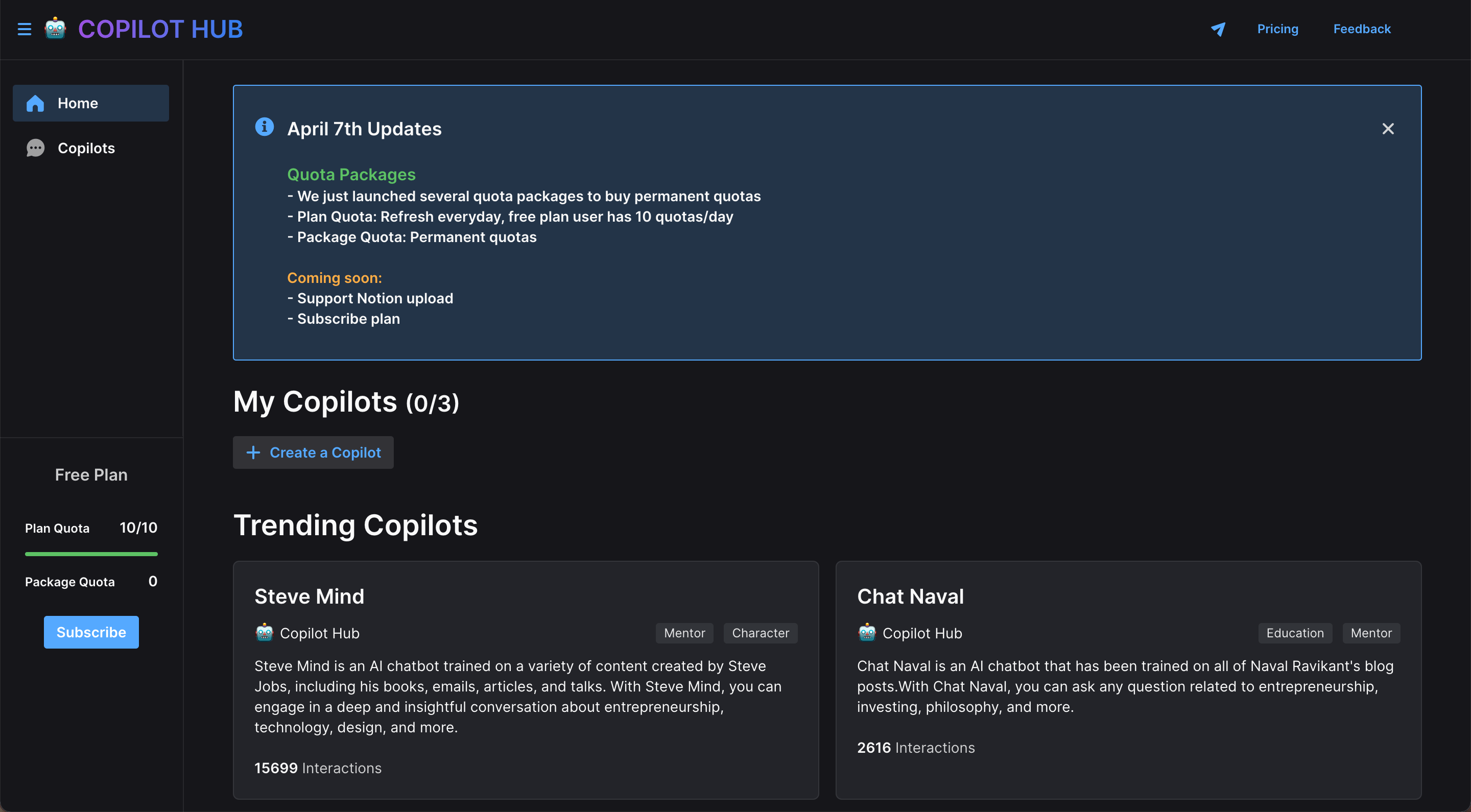Click the plus icon for new copilot
Image resolution: width=1471 pixels, height=812 pixels.
click(253, 453)
